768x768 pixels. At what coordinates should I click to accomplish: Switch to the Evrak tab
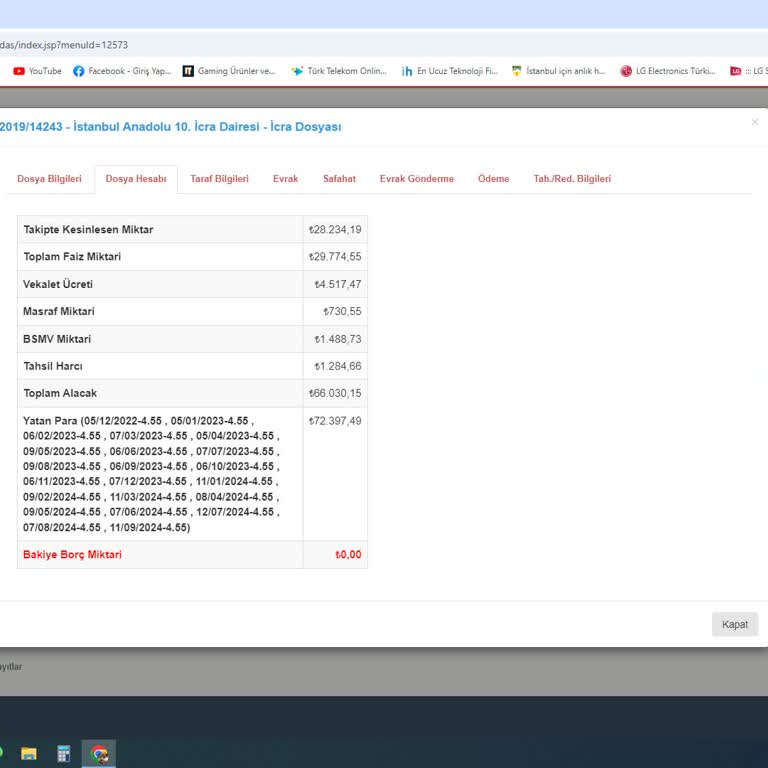(286, 179)
